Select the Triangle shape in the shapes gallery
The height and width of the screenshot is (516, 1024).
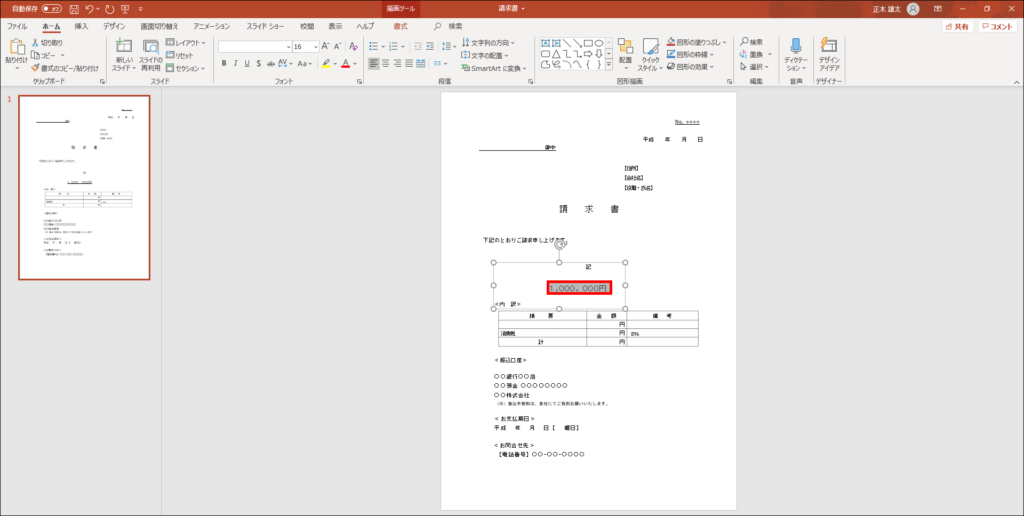(x=556, y=54)
